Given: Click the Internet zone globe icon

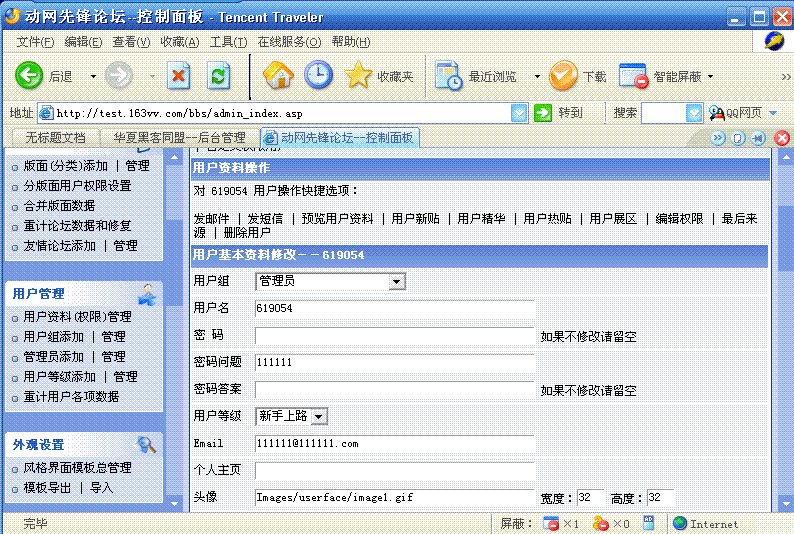Looking at the screenshot, I should [680, 523].
